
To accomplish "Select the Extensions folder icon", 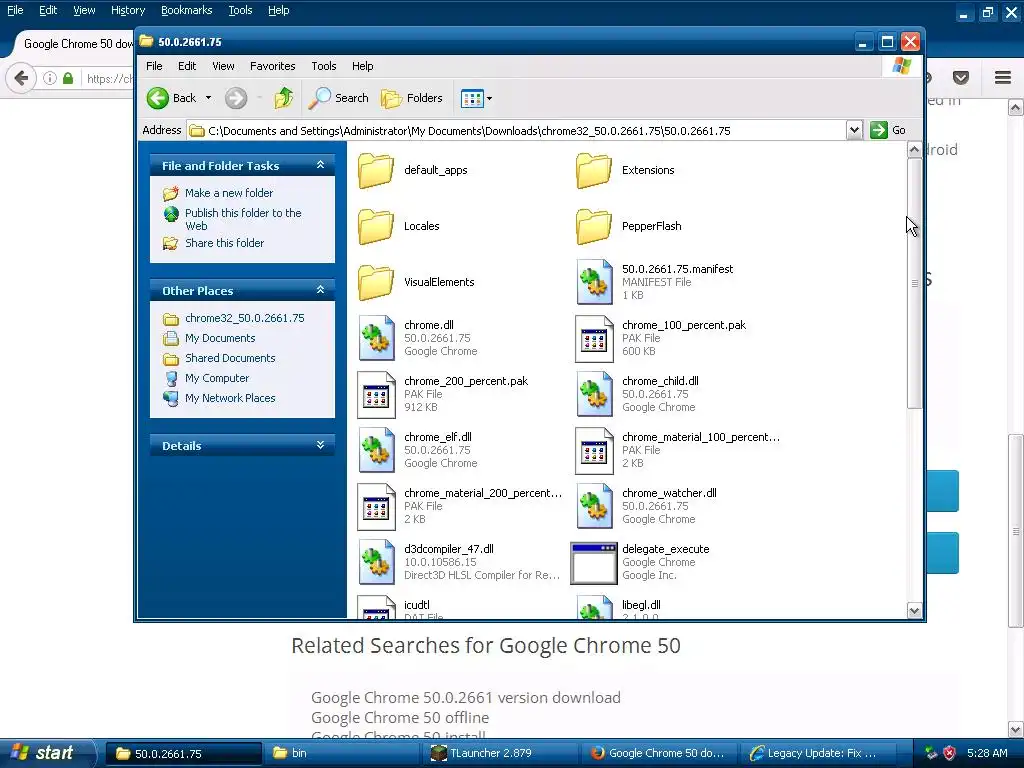I will point(594,170).
